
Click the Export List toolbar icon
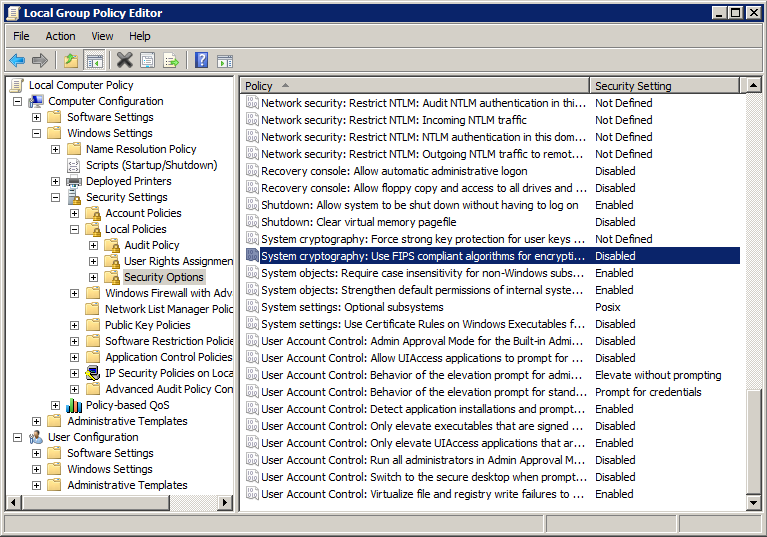point(171,61)
